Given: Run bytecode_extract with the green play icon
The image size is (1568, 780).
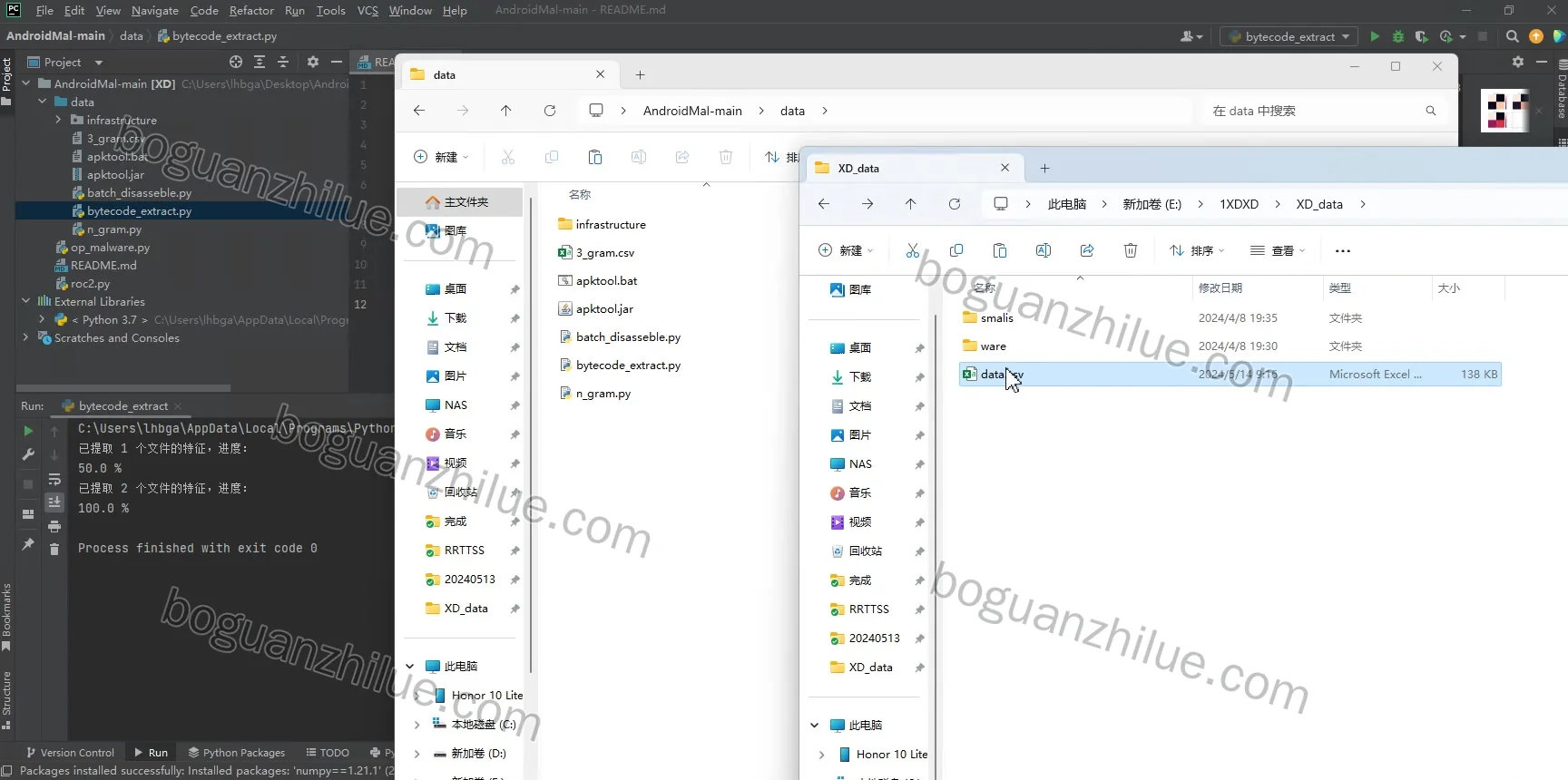Looking at the screenshot, I should click(1375, 36).
